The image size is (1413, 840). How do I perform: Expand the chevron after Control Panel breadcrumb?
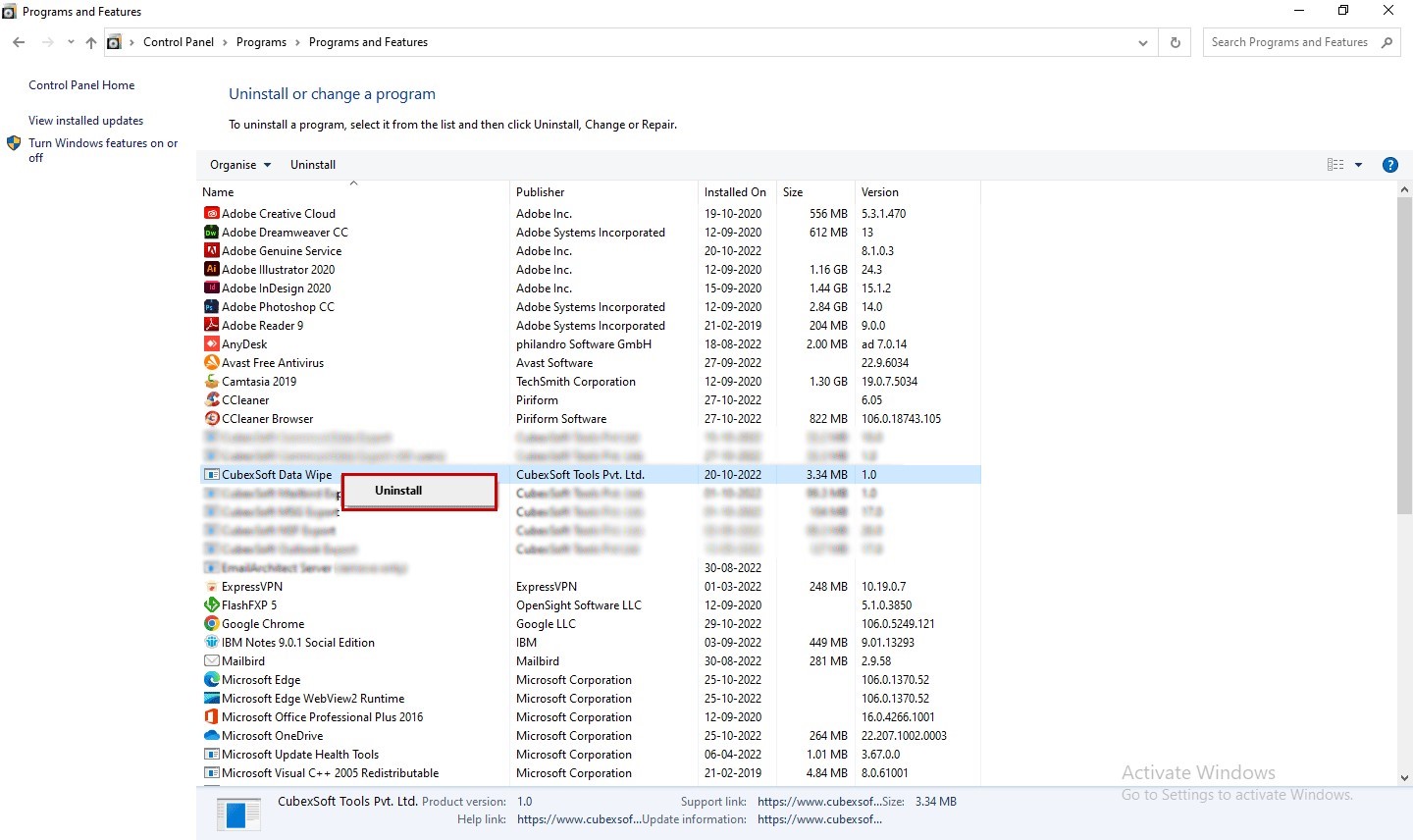(x=225, y=42)
